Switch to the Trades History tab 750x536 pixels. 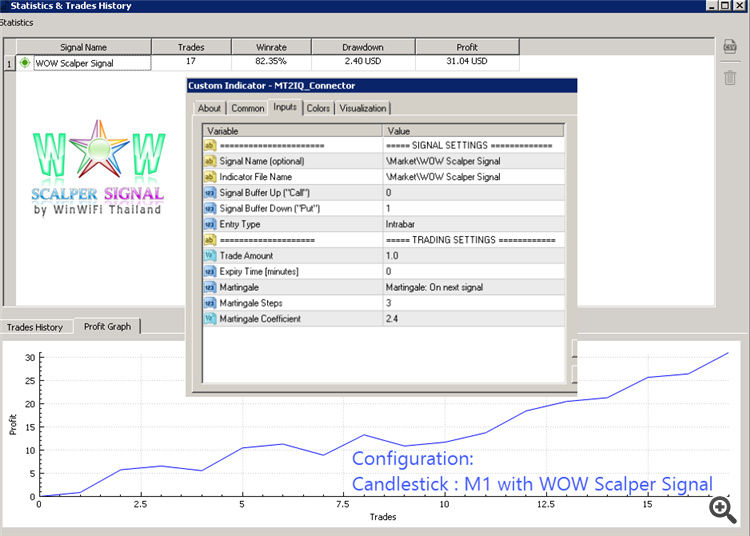[35, 327]
